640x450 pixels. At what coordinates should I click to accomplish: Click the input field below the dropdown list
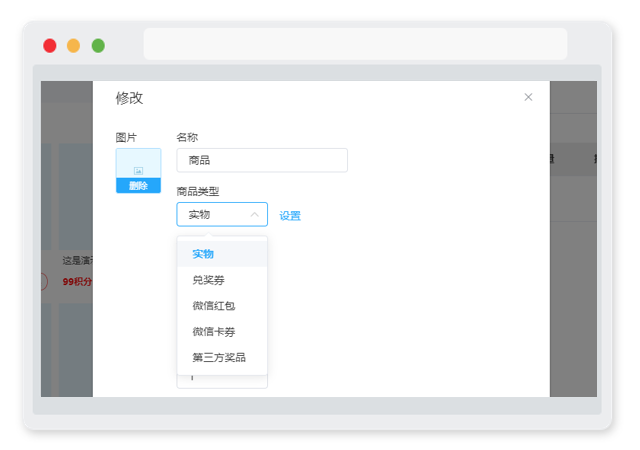pyautogui.click(x=222, y=381)
